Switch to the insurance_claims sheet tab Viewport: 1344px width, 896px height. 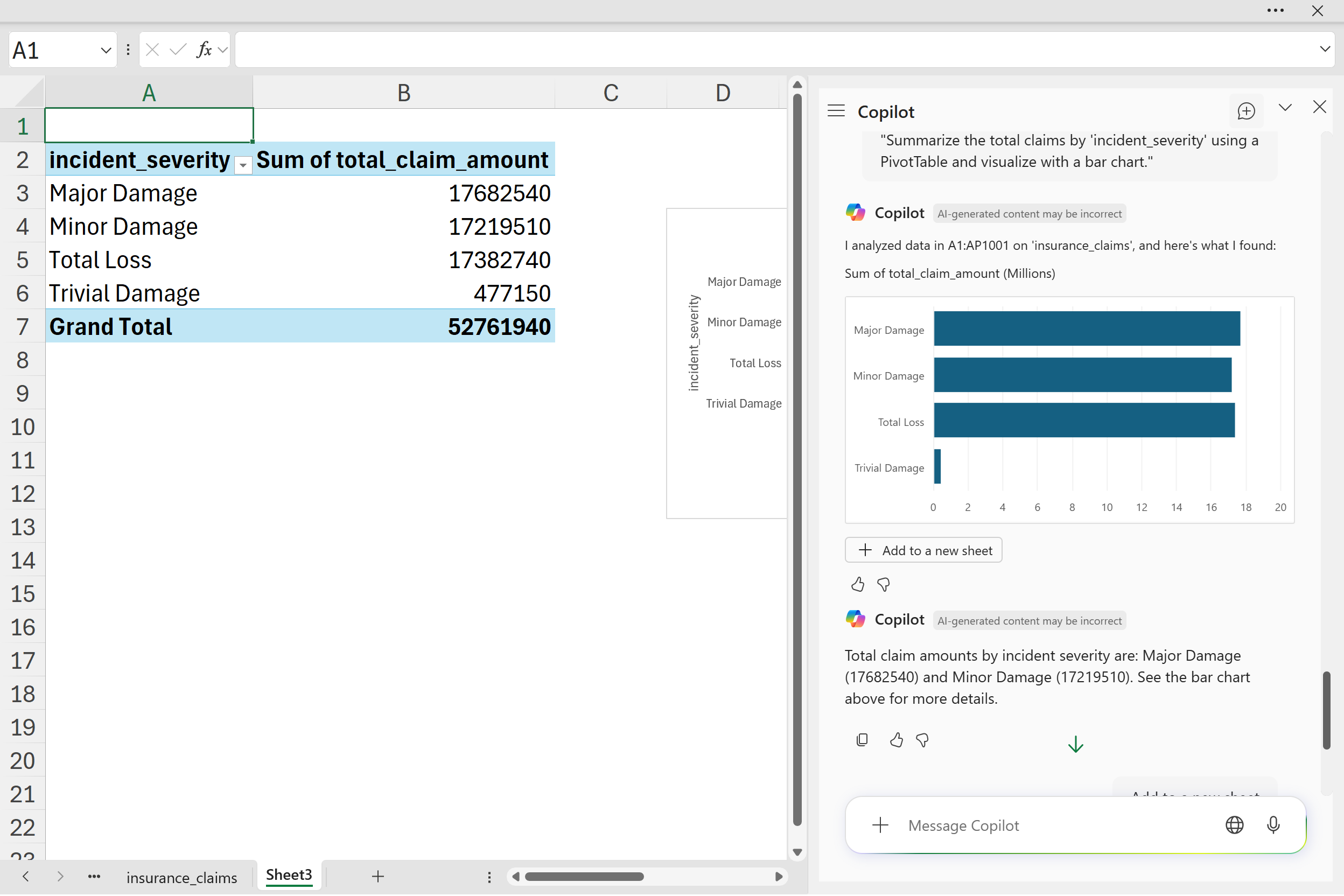point(181,877)
